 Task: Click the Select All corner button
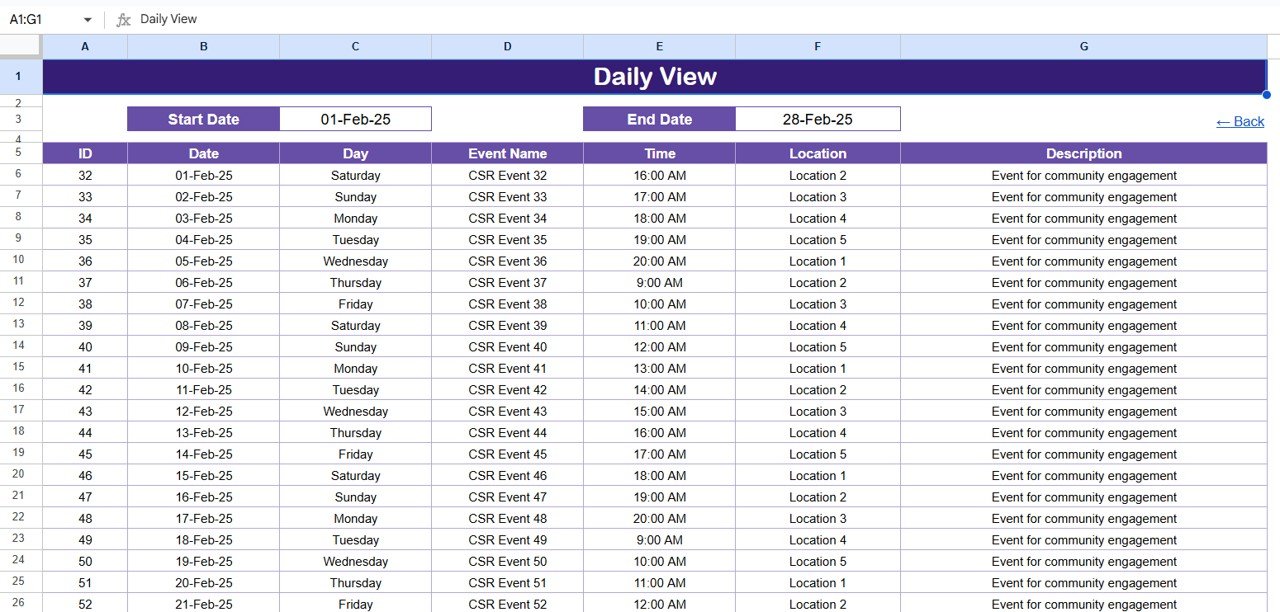pos(20,46)
